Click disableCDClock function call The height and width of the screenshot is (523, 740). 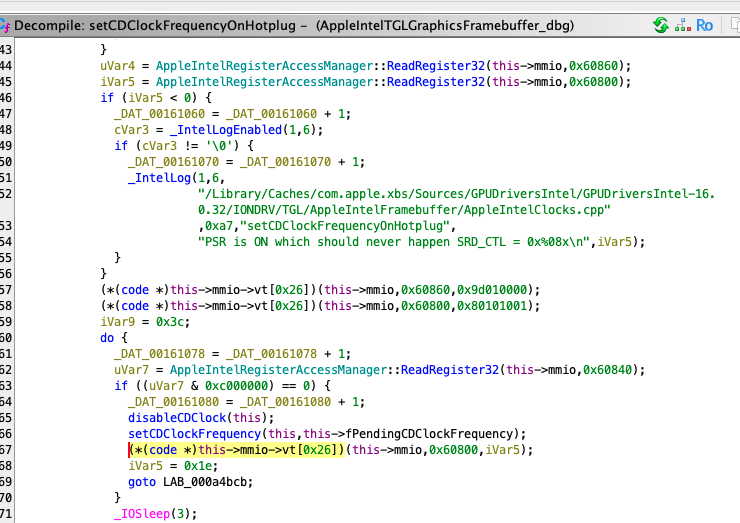[177, 418]
